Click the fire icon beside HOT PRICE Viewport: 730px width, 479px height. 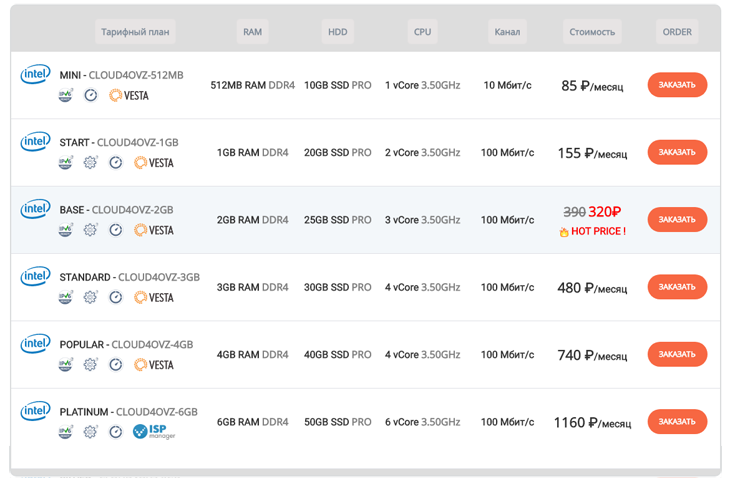[564, 232]
